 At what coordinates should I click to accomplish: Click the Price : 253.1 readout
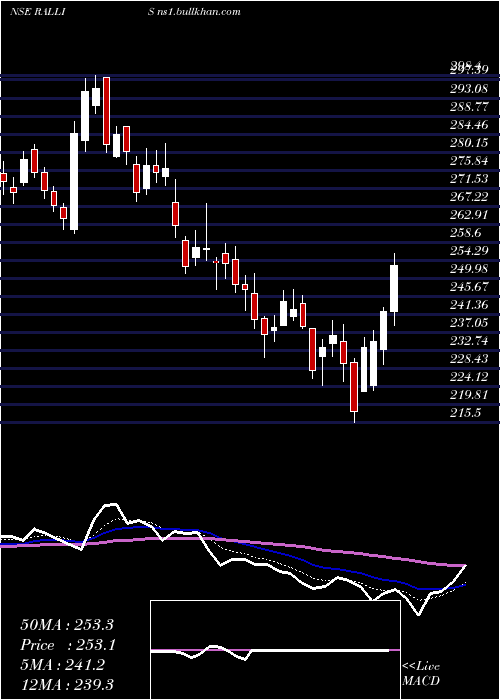[x=68, y=645]
